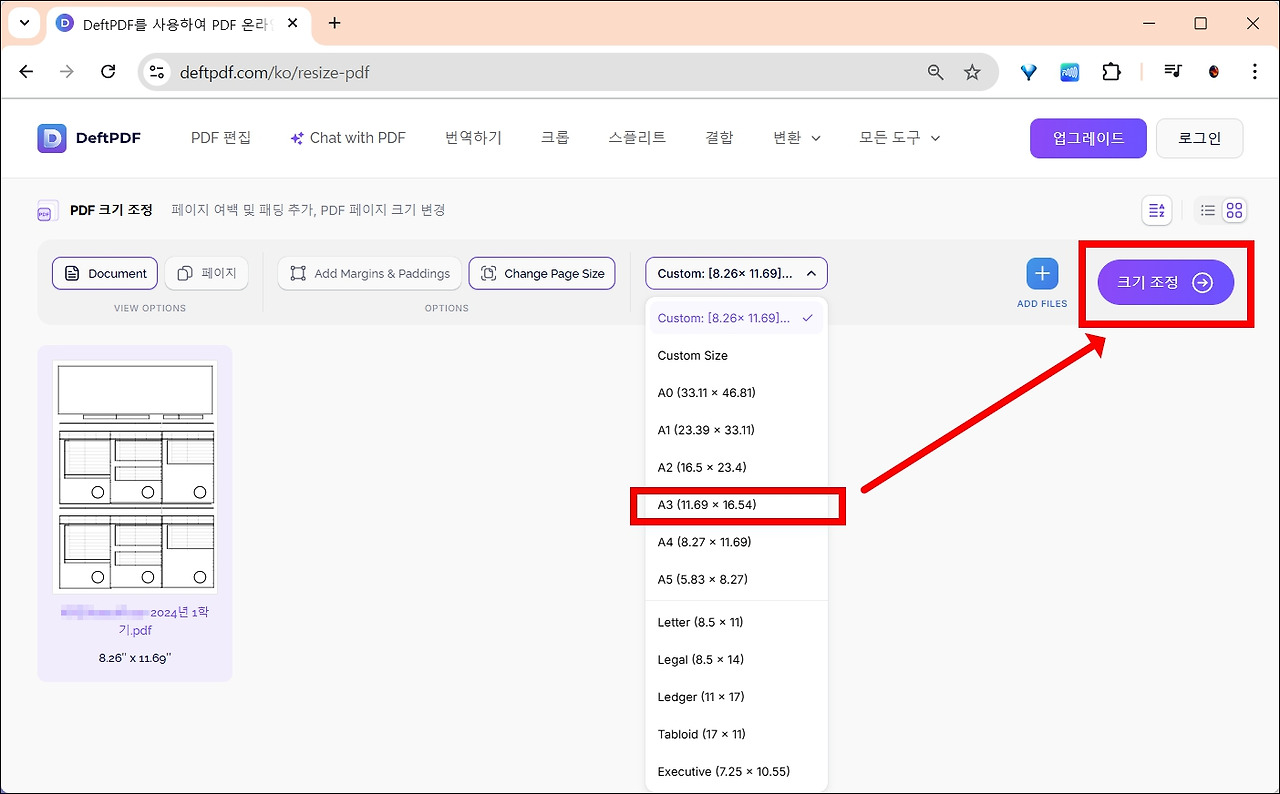Select the uploaded PDF thumbnail

pyautogui.click(x=135, y=478)
